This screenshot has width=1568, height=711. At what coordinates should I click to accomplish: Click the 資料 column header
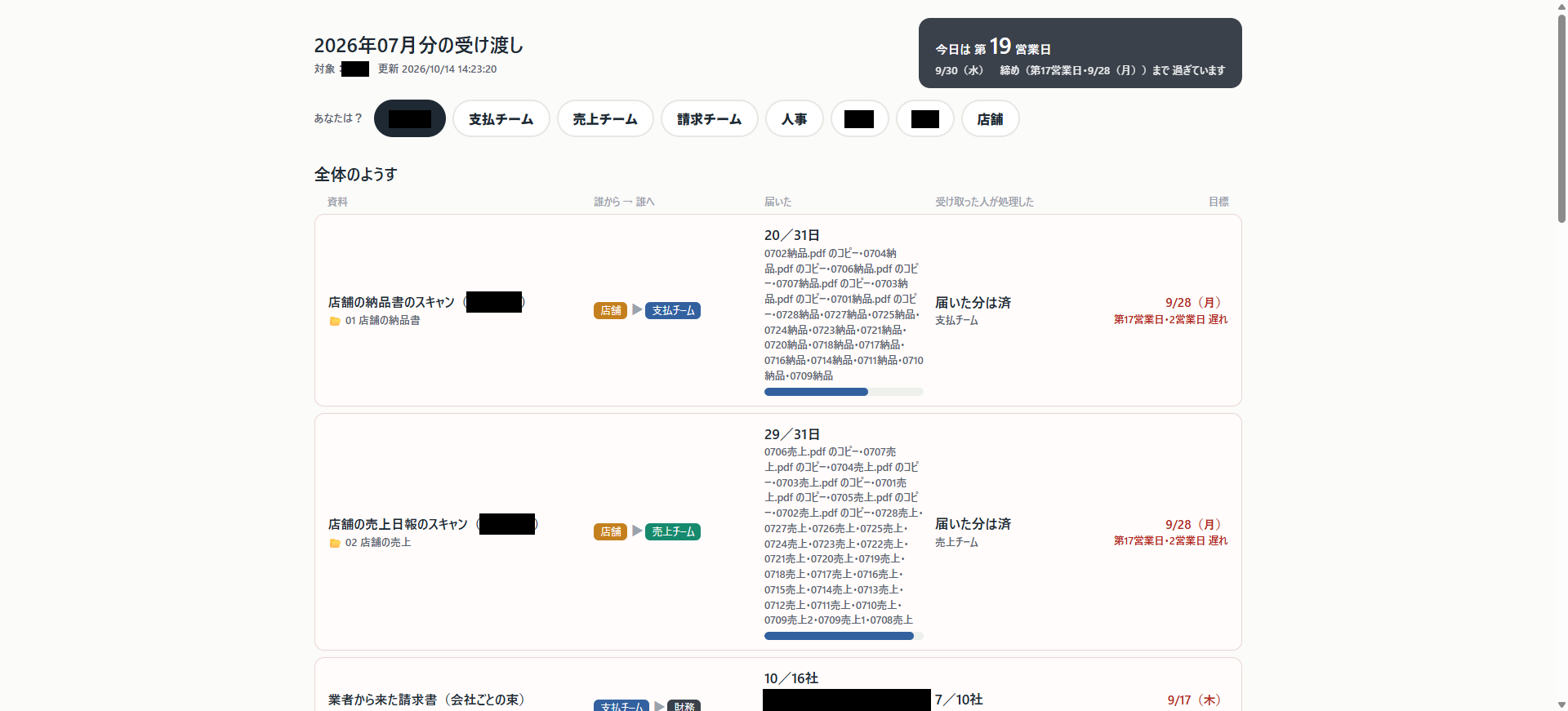(337, 202)
